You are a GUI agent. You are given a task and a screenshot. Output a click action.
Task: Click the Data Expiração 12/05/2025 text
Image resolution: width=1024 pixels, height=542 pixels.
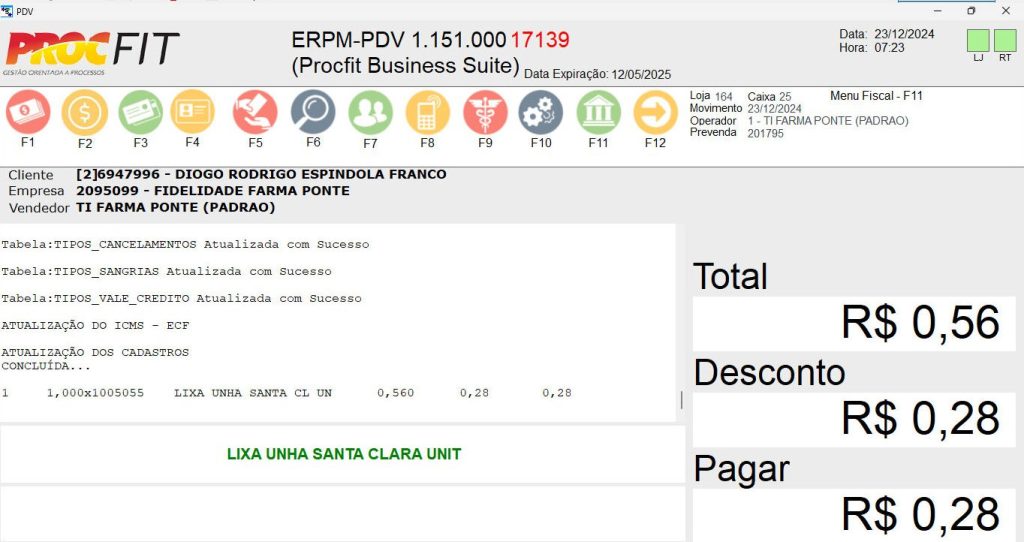598,74
